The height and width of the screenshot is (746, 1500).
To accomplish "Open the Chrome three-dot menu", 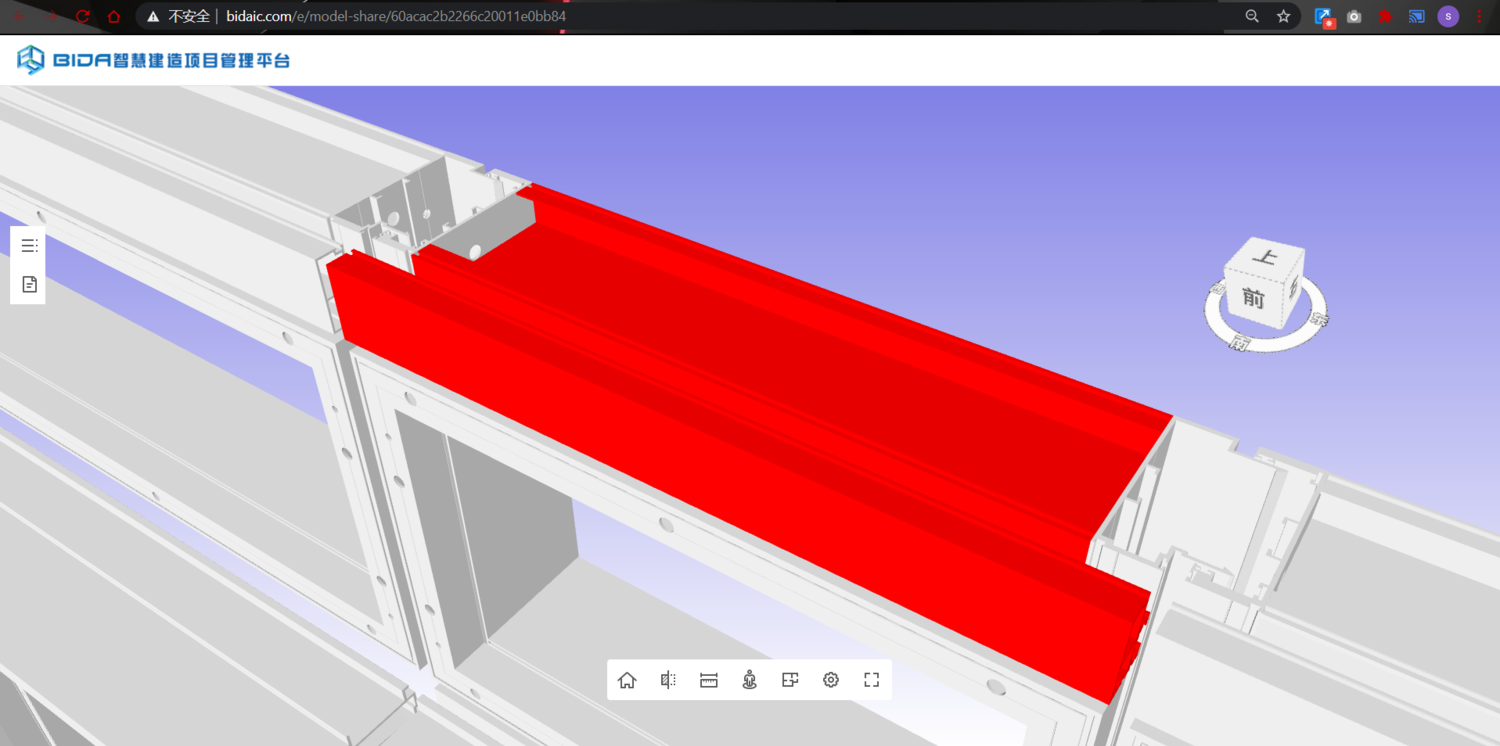I will point(1480,16).
